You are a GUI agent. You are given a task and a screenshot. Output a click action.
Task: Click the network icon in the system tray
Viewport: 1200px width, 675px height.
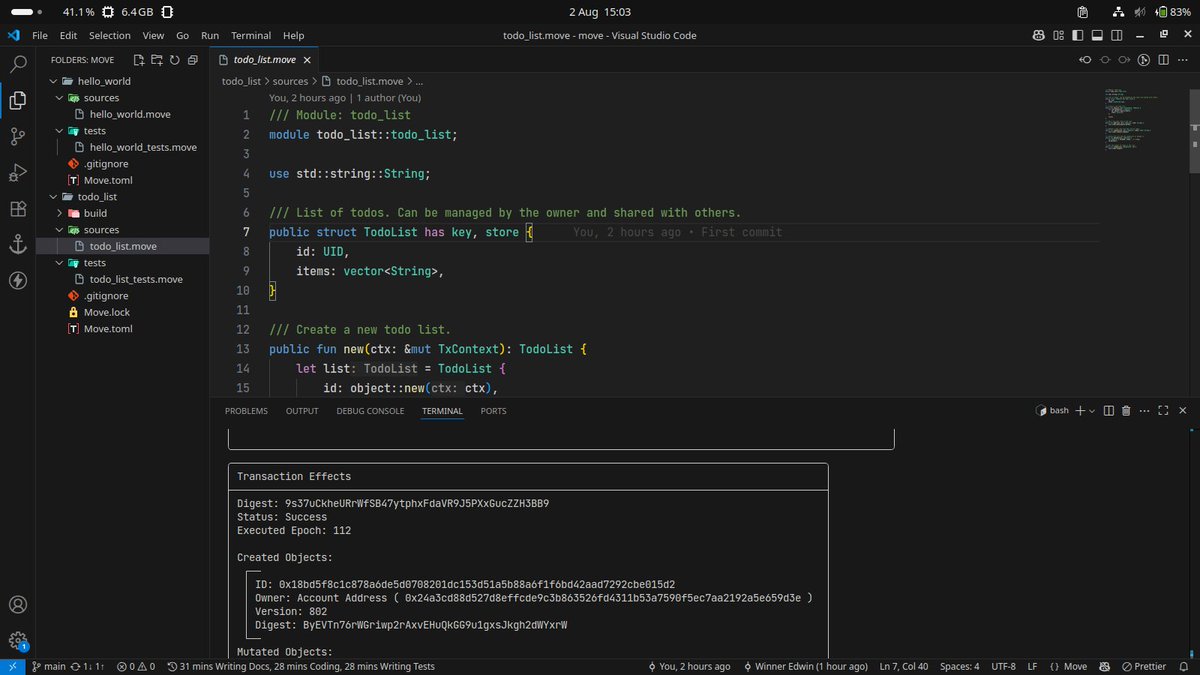[1118, 11]
